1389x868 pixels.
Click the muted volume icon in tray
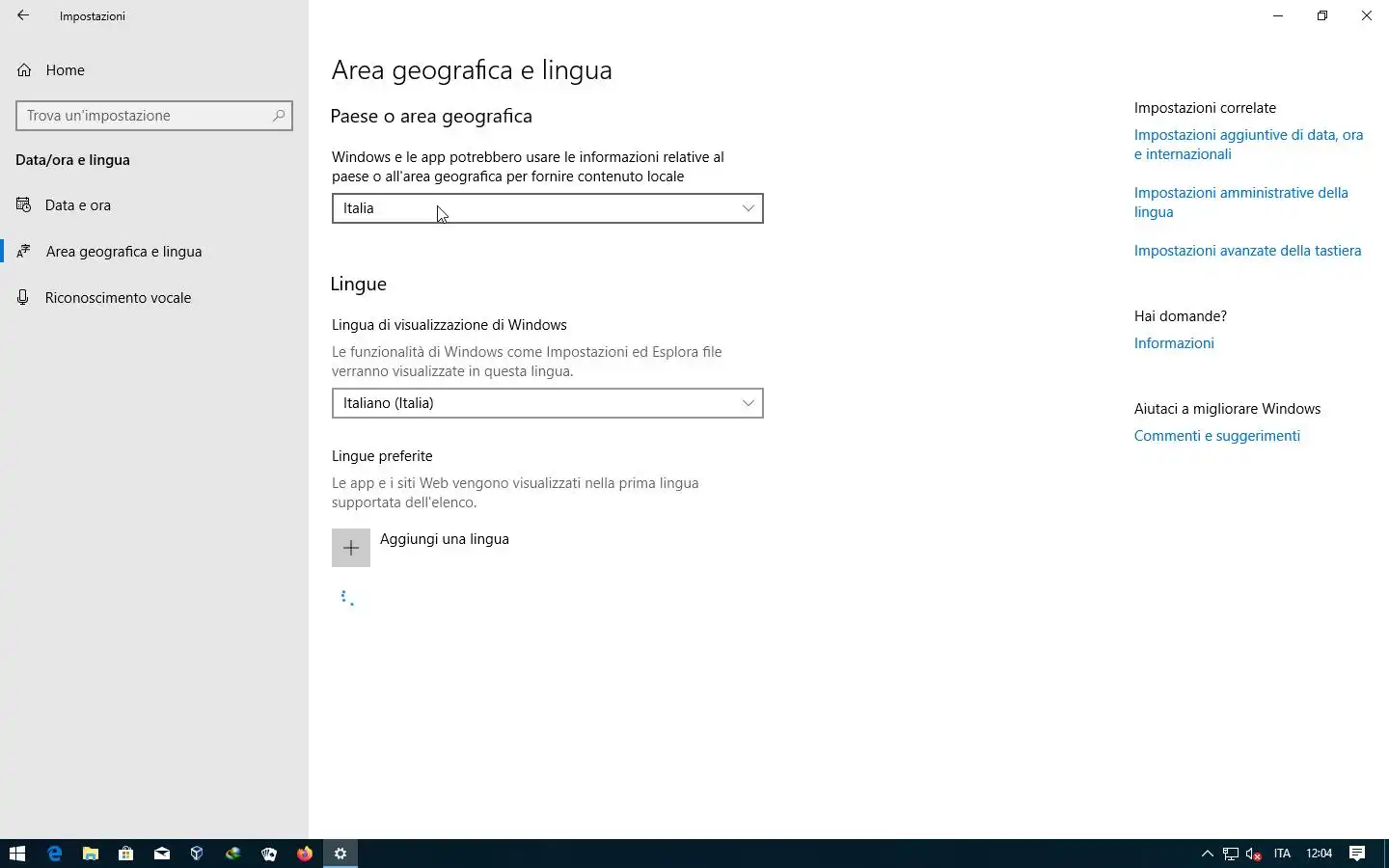tap(1254, 854)
